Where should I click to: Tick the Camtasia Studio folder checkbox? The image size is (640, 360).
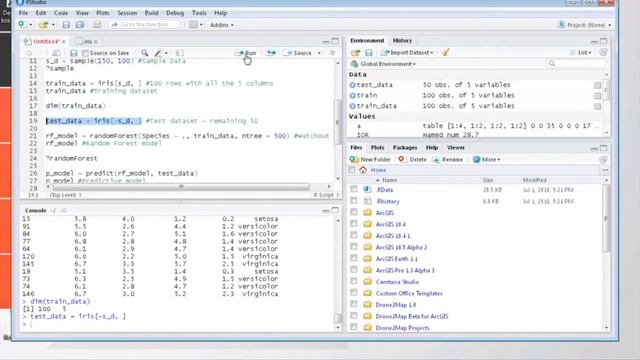(x=353, y=281)
